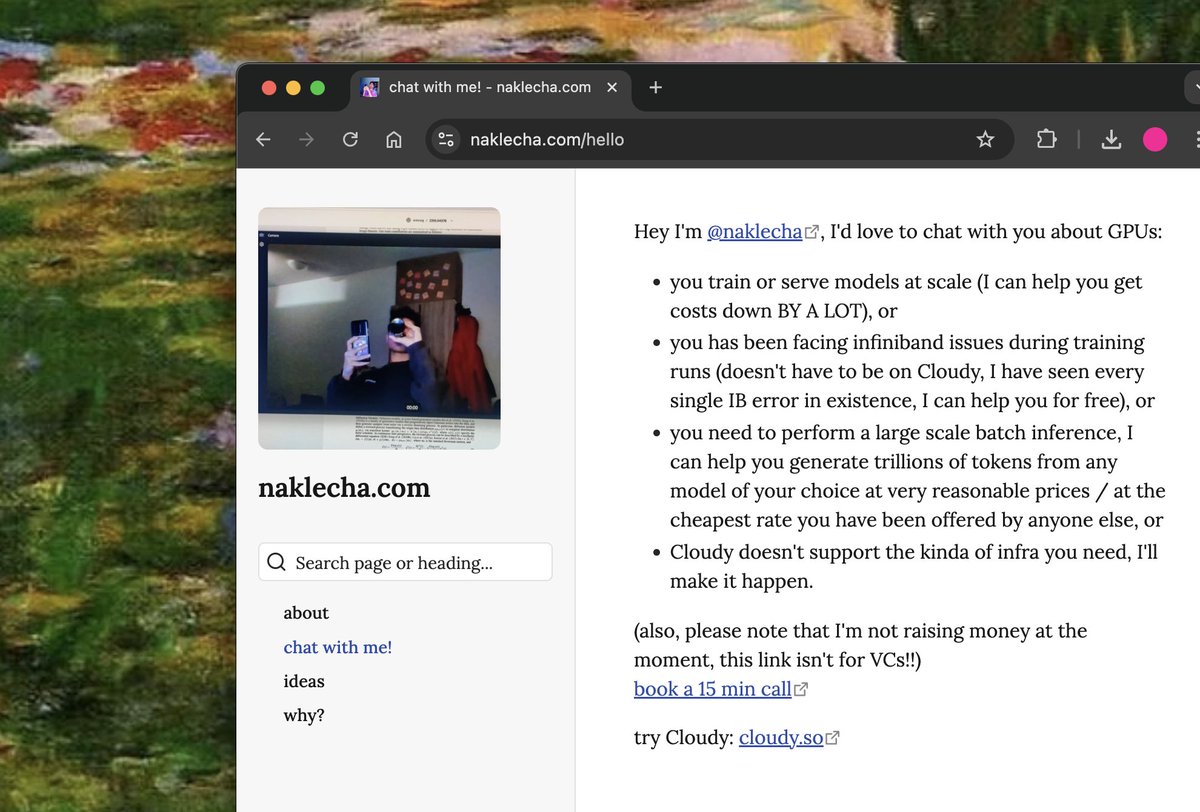Image resolution: width=1200 pixels, height=812 pixels.
Task: View site information icon in address bar
Action: [x=446, y=140]
